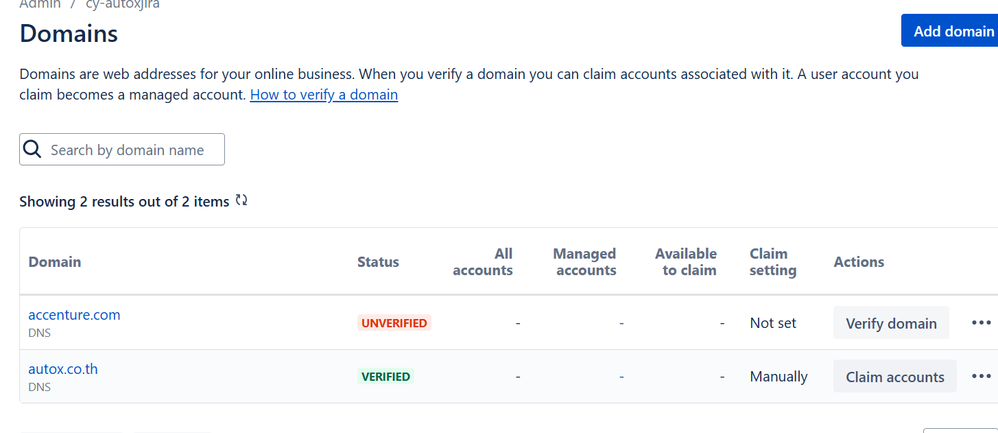Click the All accounts column header
The width and height of the screenshot is (998, 433).
pyautogui.click(x=482, y=262)
